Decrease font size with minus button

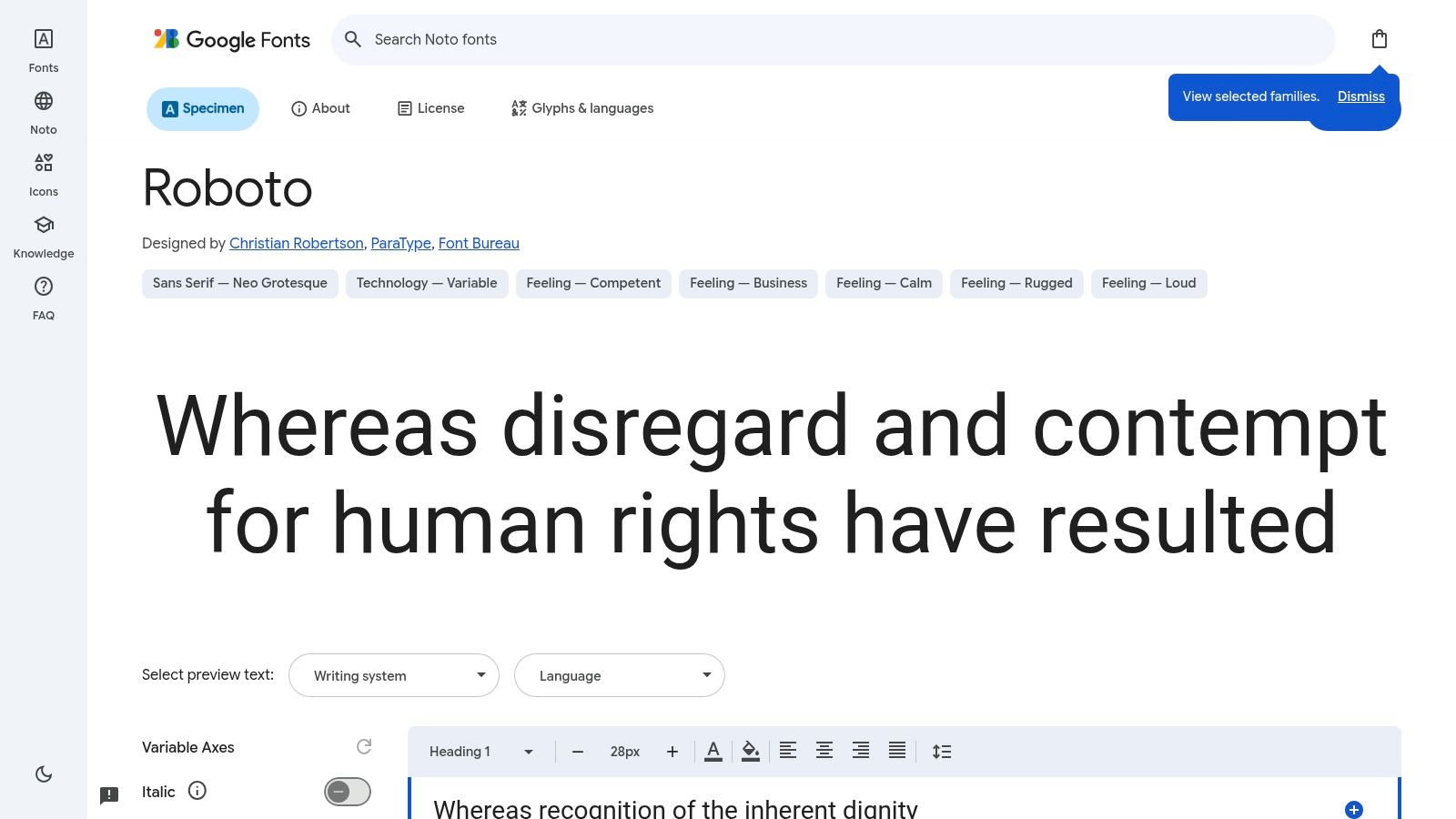pos(578,752)
